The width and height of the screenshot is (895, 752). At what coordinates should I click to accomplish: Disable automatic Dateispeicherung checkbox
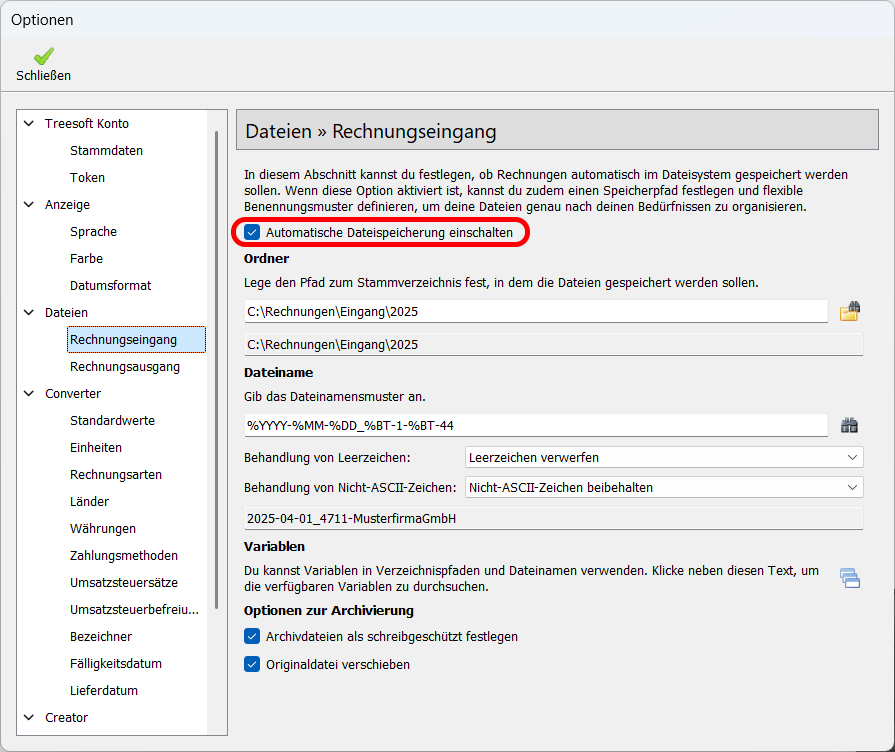[x=253, y=233]
